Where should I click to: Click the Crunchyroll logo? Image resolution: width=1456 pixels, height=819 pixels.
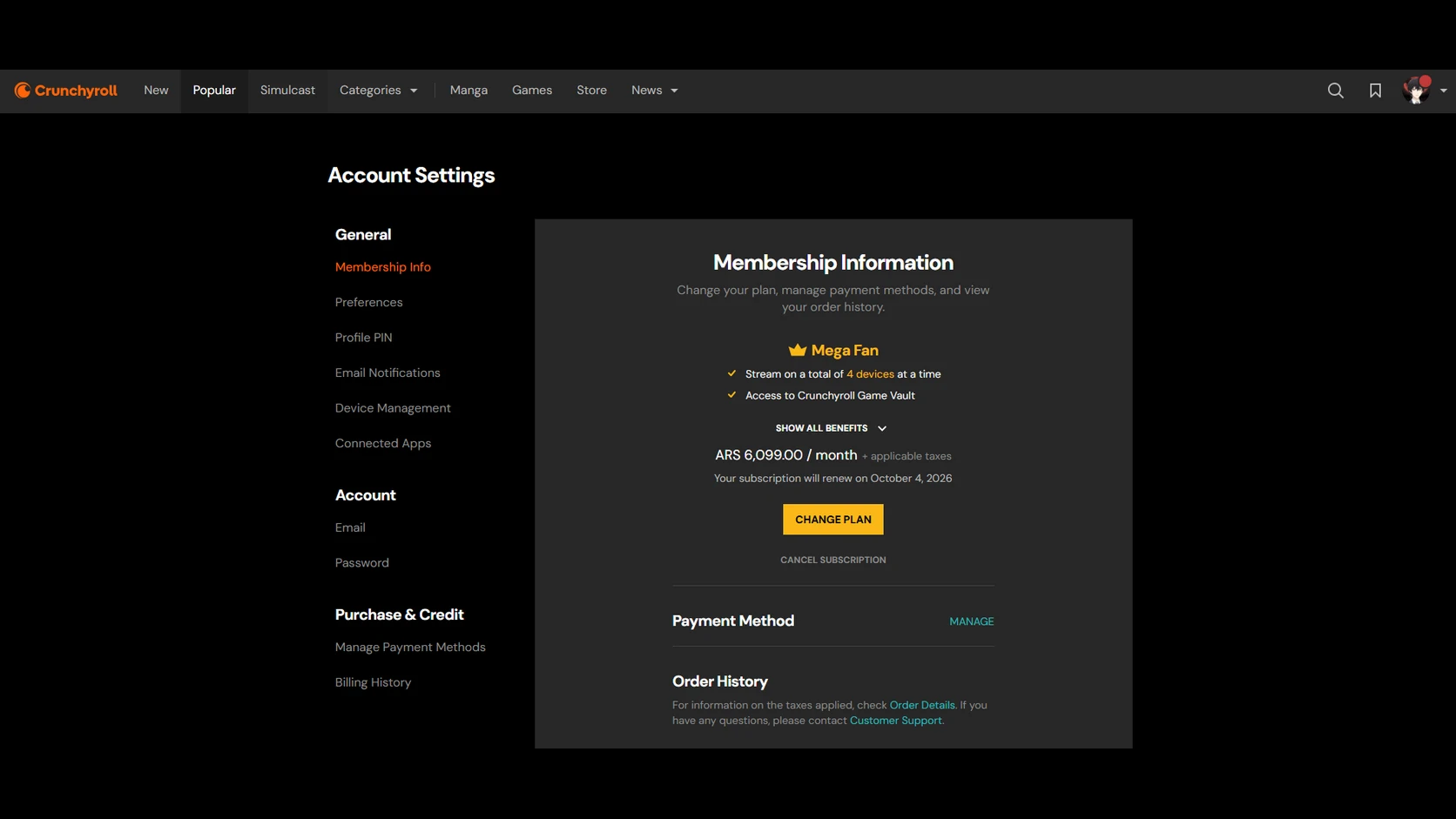66,91
